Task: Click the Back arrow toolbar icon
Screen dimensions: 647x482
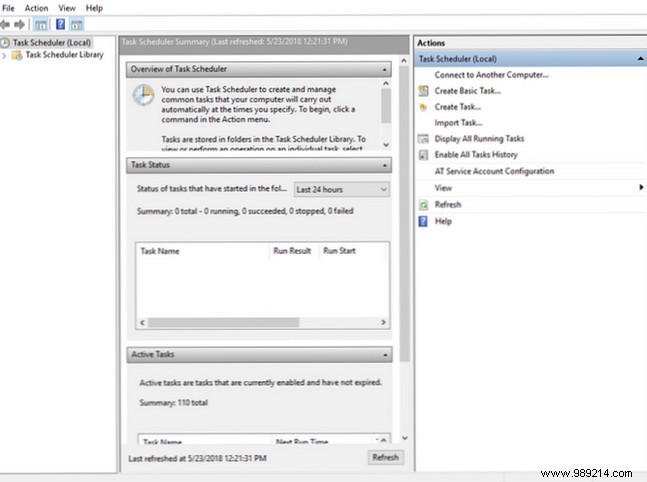Action: tap(7, 24)
